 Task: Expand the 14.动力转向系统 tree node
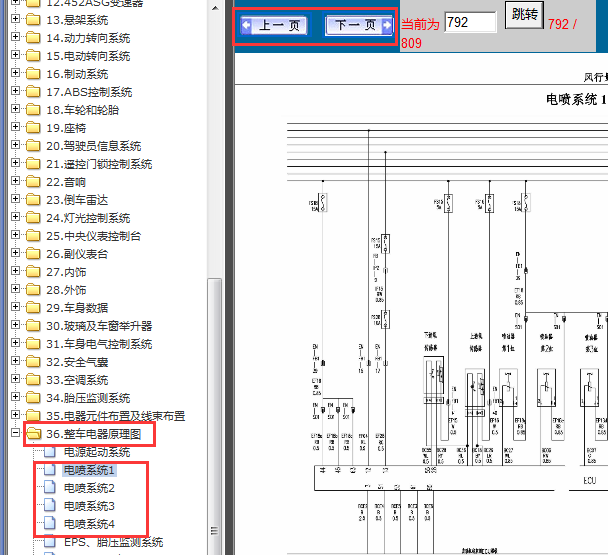click(x=15, y=37)
